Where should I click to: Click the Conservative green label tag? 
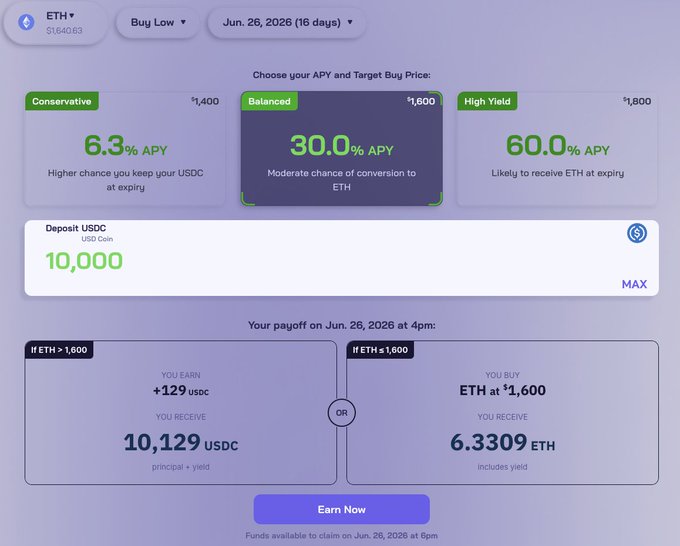tap(62, 101)
